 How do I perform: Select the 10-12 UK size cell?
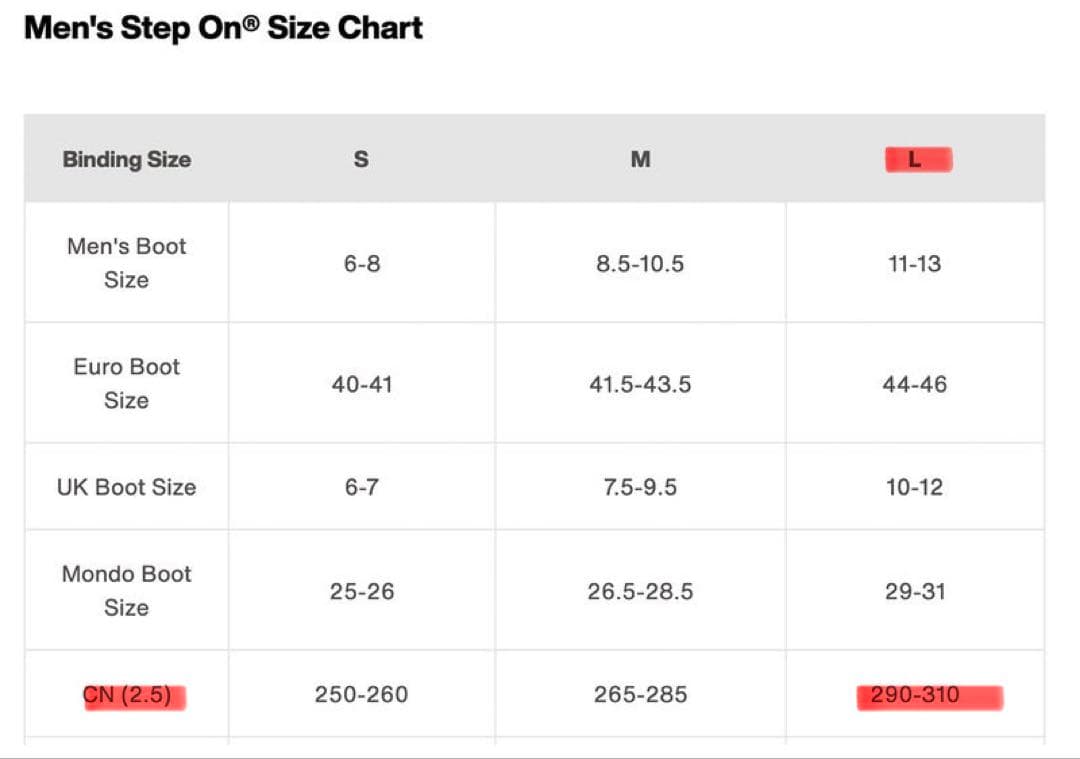915,487
